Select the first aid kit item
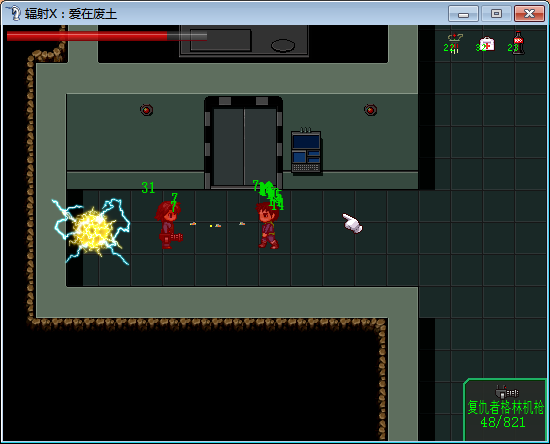This screenshot has height=444, width=550. [x=487, y=44]
